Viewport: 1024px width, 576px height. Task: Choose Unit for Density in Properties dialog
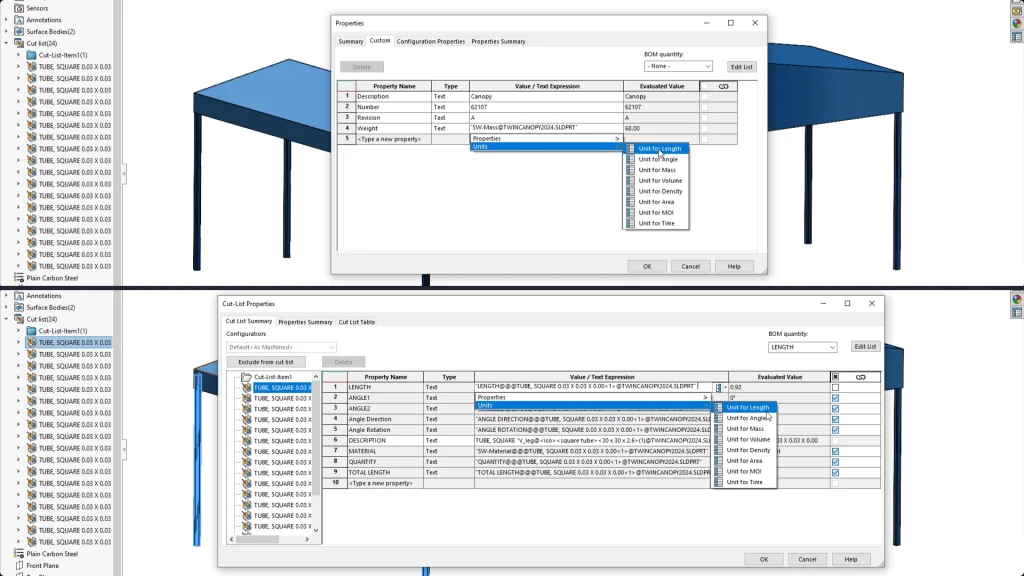point(660,191)
